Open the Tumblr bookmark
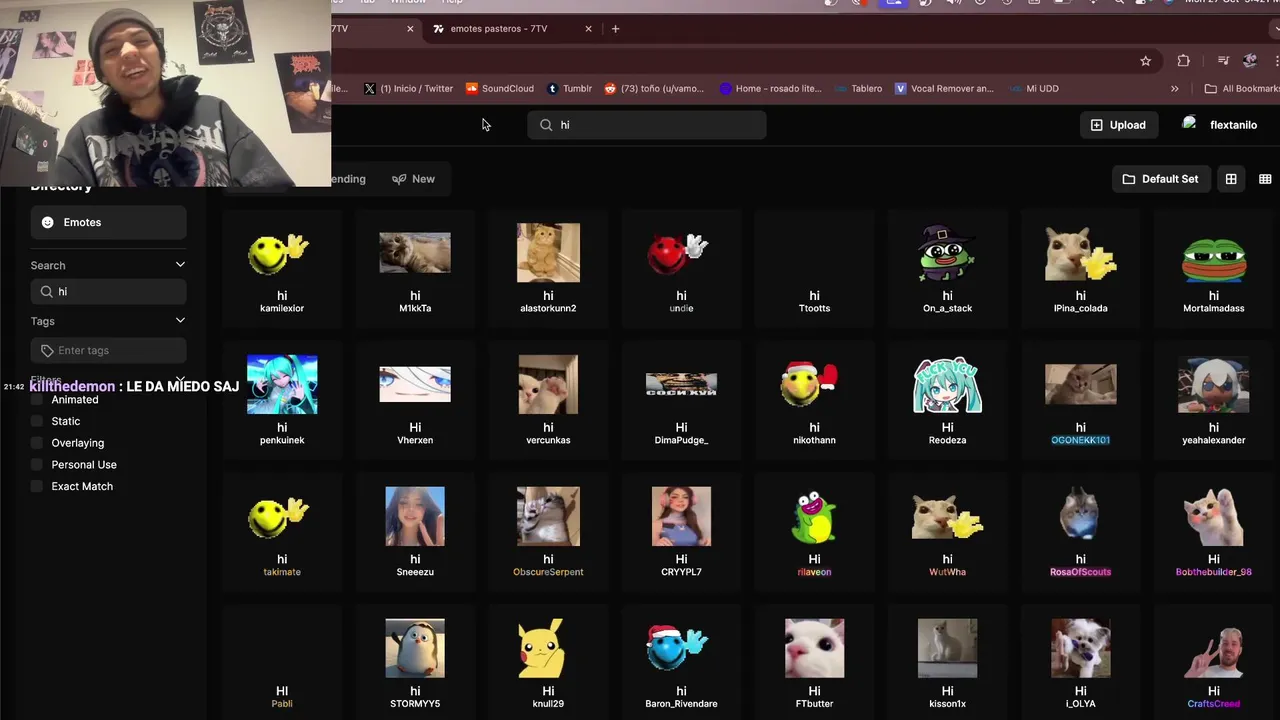This screenshot has height=720, width=1280. coord(569,89)
